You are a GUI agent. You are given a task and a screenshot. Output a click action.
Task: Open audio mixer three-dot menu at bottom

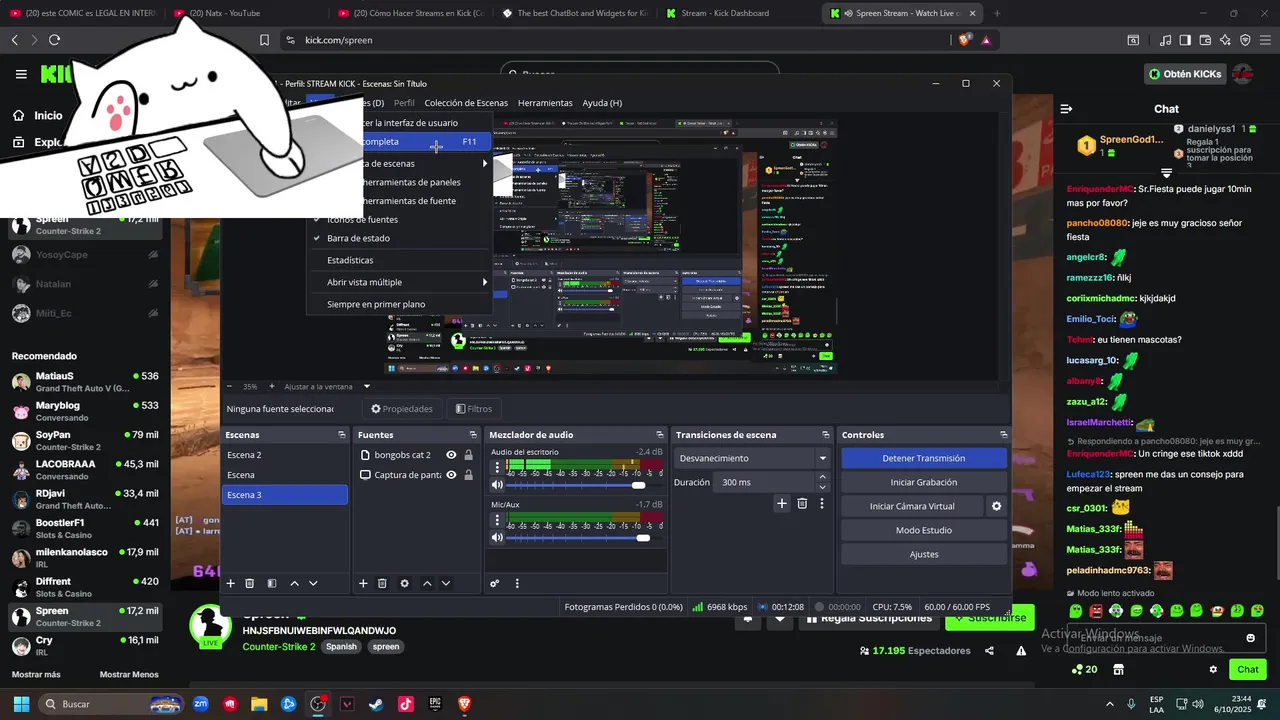517,583
